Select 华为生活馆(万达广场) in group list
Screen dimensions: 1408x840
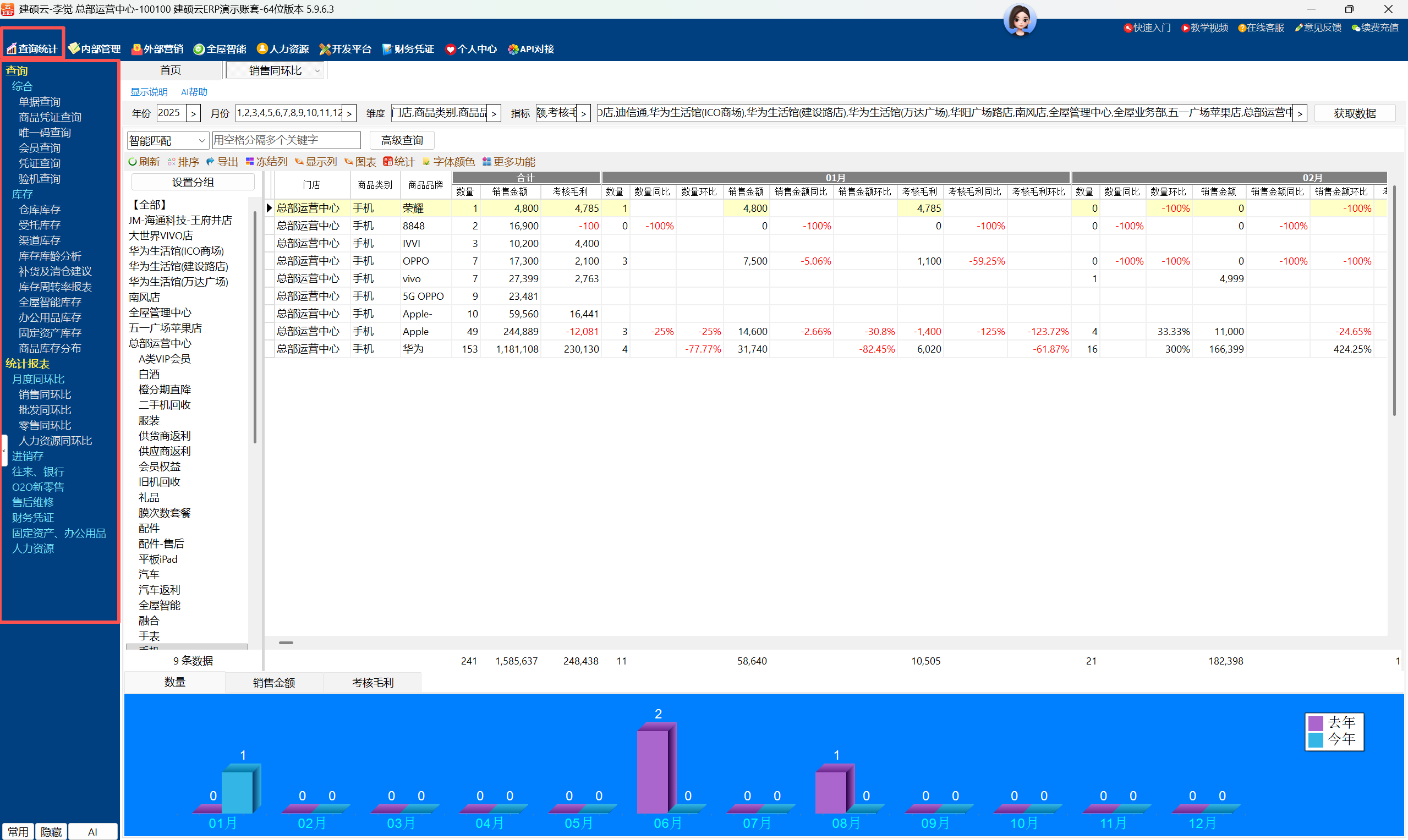[178, 282]
